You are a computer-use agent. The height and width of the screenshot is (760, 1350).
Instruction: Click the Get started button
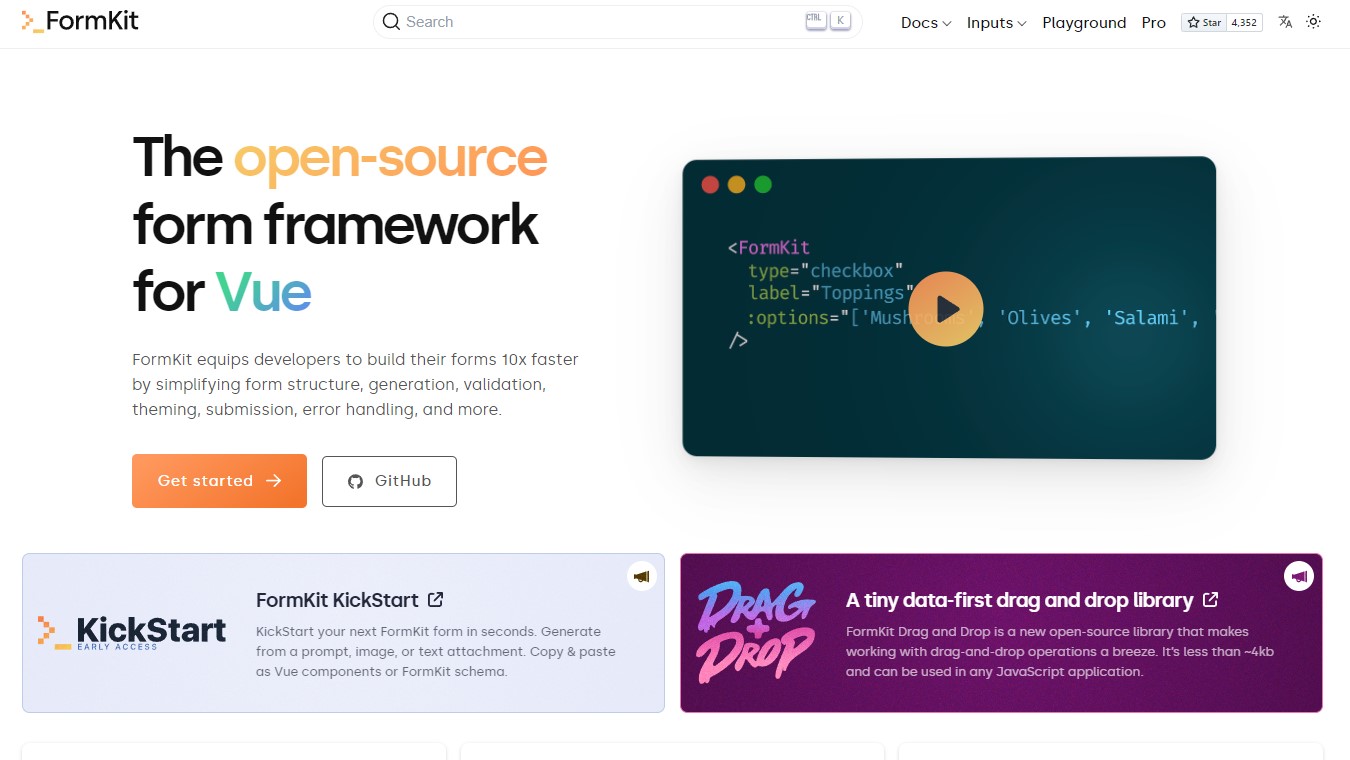219,481
